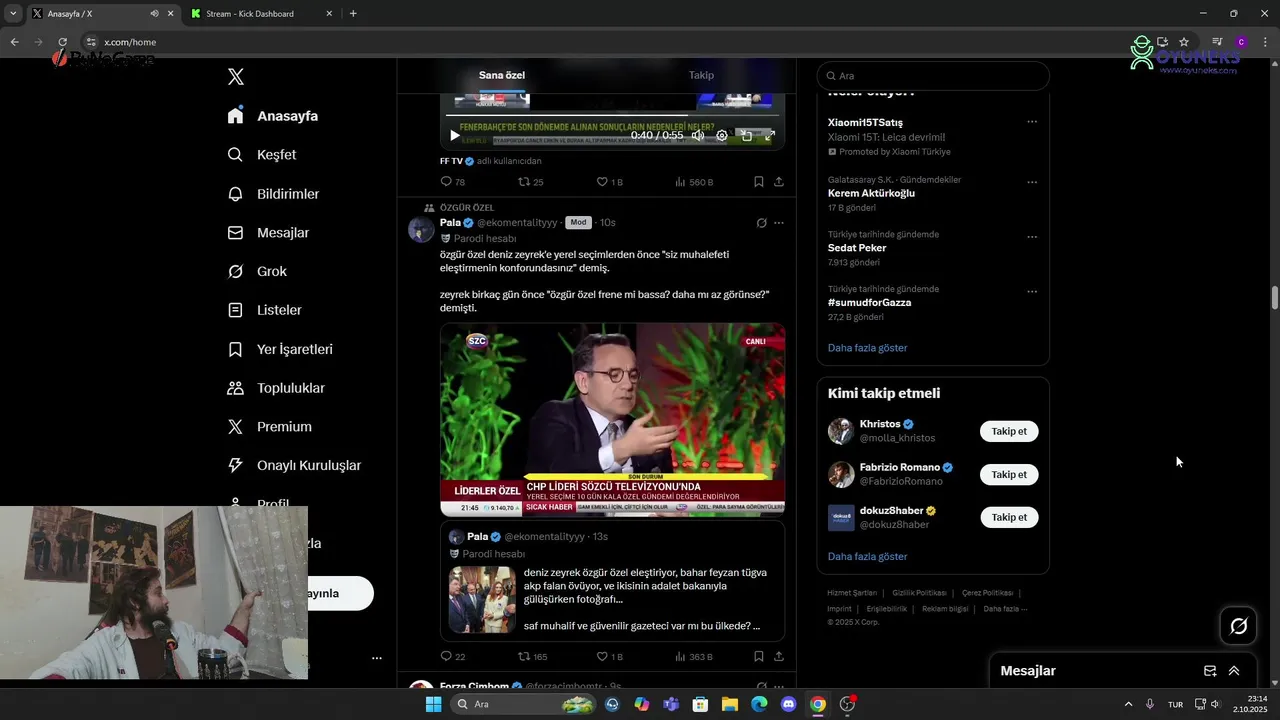Viewport: 1280px width, 720px height.
Task: Click the Grok icon on Pala's post
Action: (761, 223)
